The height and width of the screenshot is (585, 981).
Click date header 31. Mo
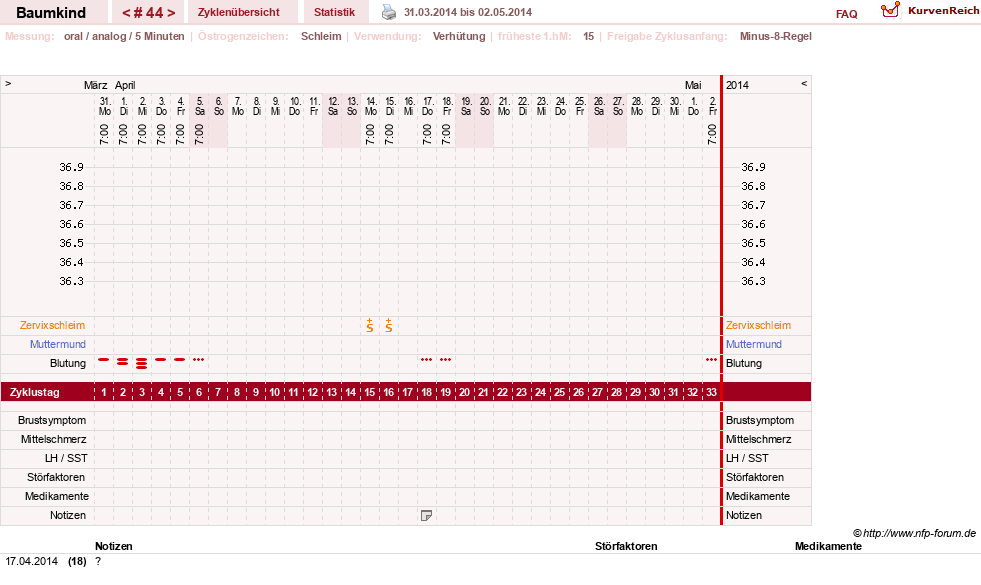pos(104,106)
